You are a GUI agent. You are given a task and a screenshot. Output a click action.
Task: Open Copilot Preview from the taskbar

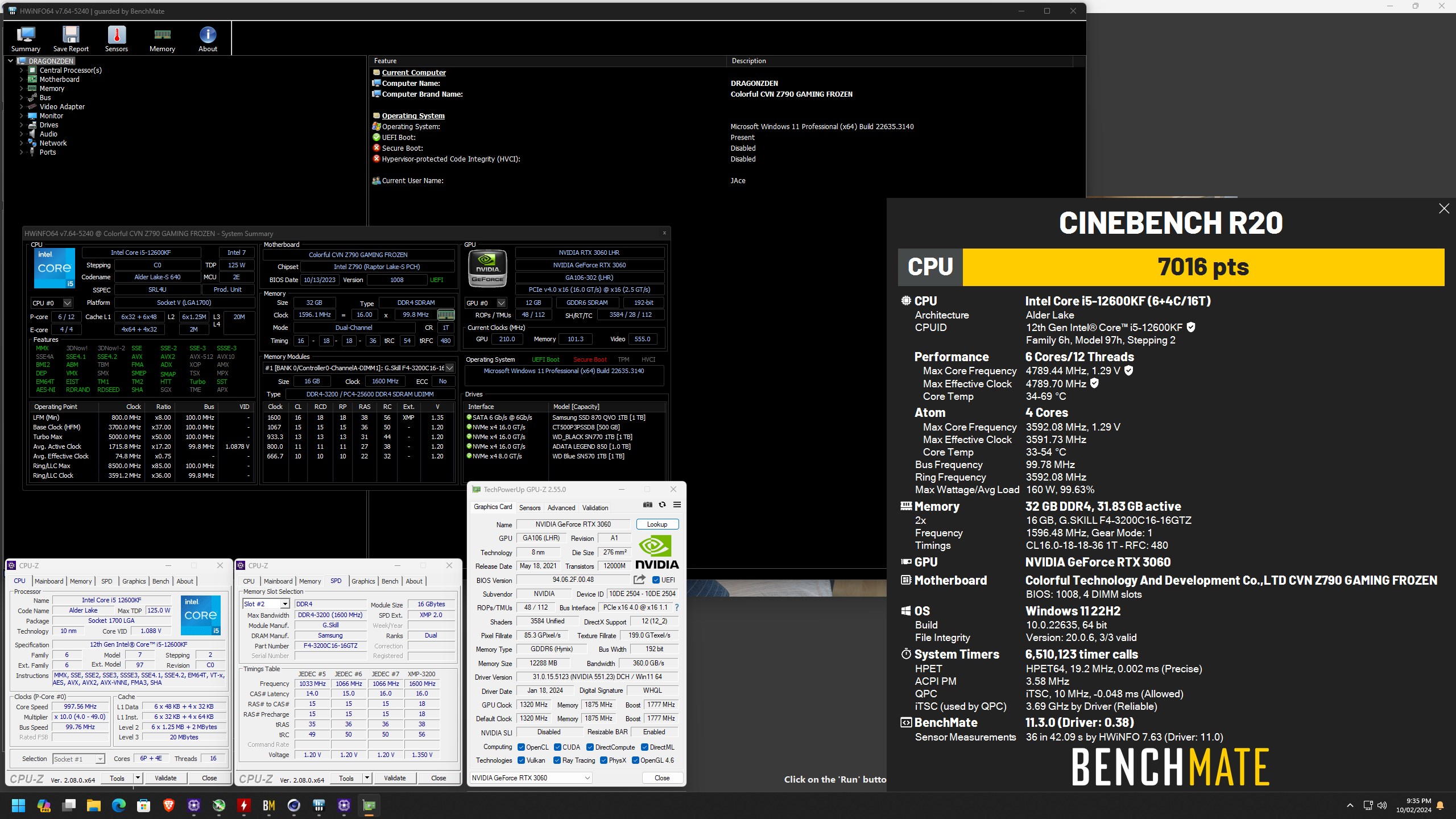(x=44, y=805)
